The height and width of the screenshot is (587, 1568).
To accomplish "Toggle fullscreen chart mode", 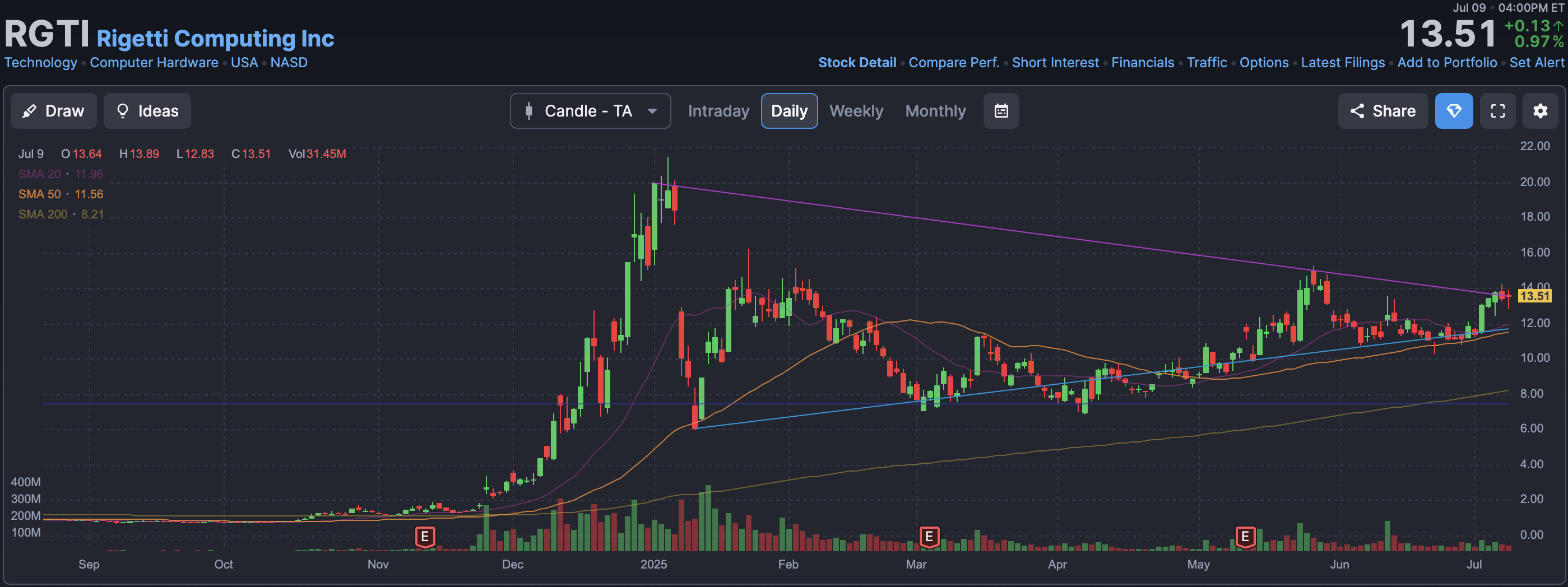I will click(x=1497, y=111).
